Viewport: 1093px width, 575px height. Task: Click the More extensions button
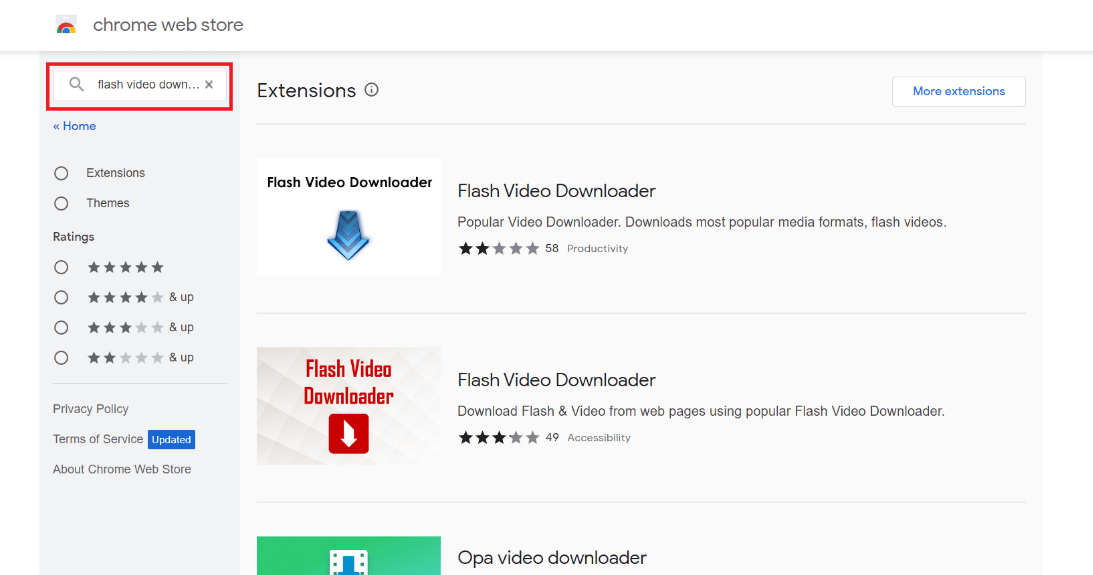(x=958, y=91)
